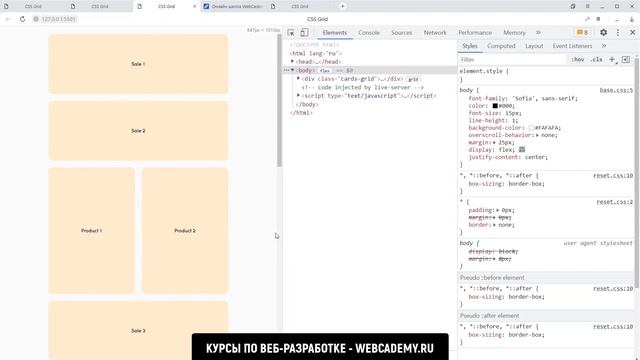This screenshot has width=640, height=360.
Task: Activate the inspect element picker tool
Action: point(291,33)
